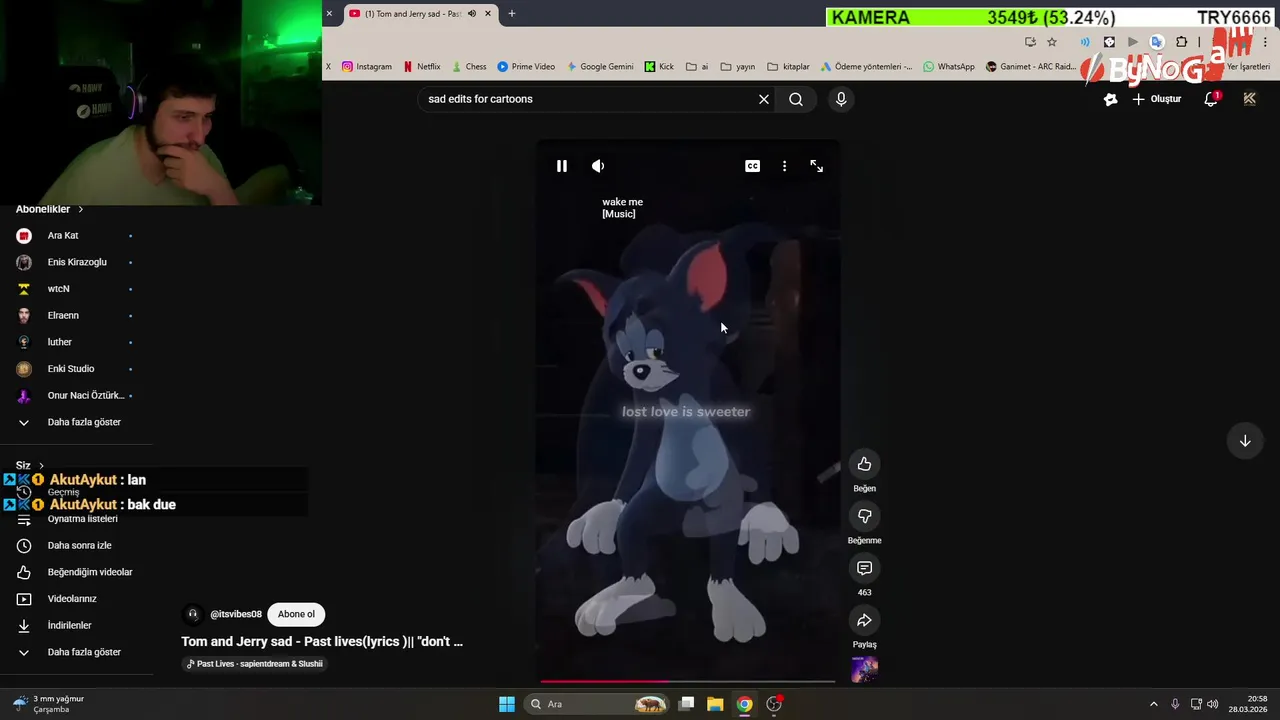Subscribe with the Abone ol button
This screenshot has width=1280, height=720.
pyautogui.click(x=296, y=614)
